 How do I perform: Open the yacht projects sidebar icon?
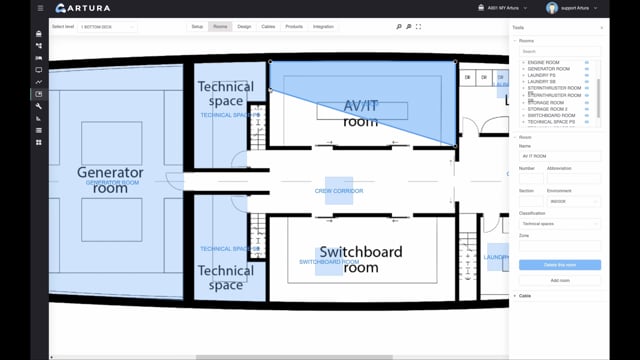pyautogui.click(x=39, y=34)
